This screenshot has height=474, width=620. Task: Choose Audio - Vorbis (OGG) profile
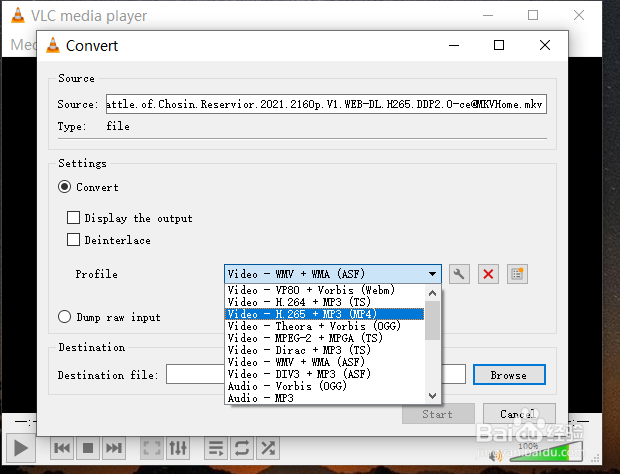pyautogui.click(x=325, y=386)
